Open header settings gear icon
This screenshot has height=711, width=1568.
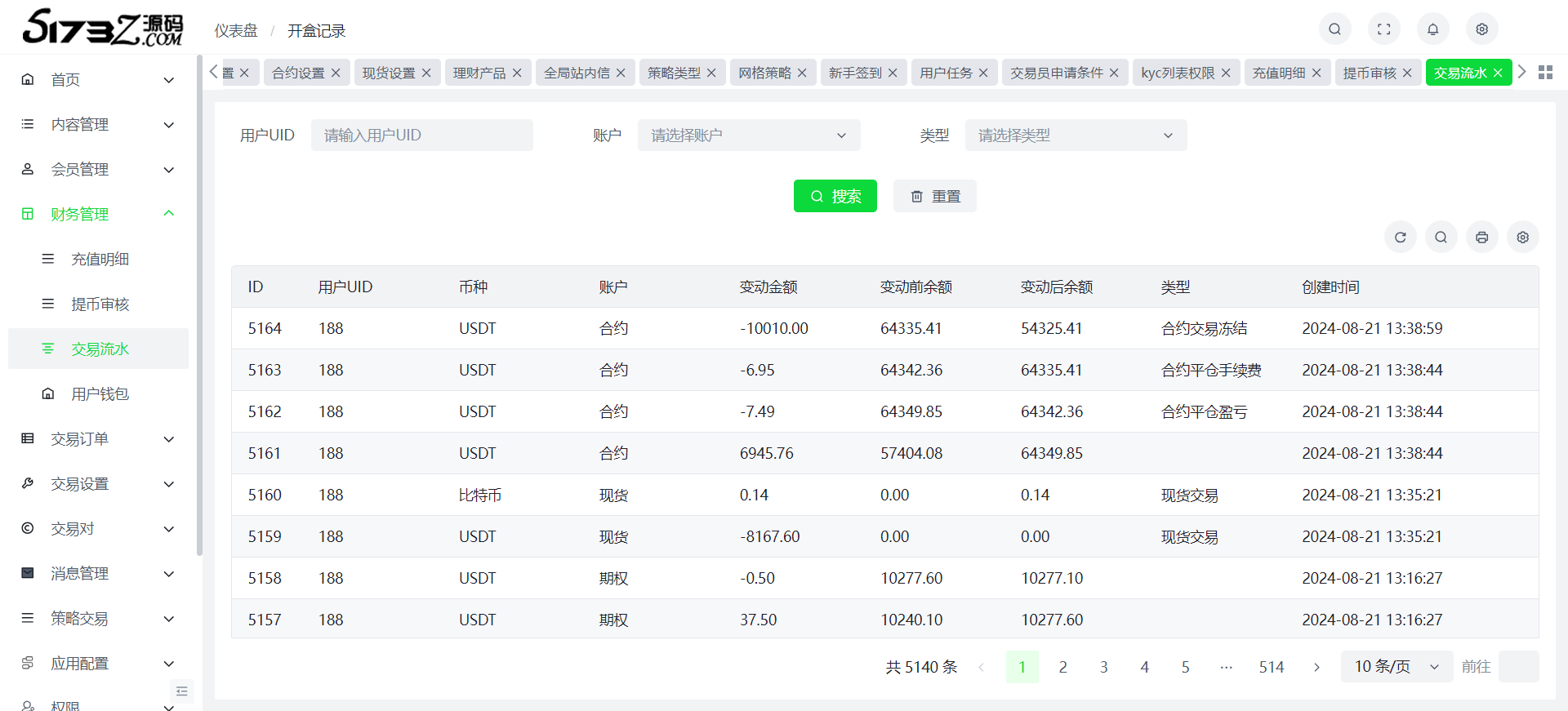point(1481,29)
